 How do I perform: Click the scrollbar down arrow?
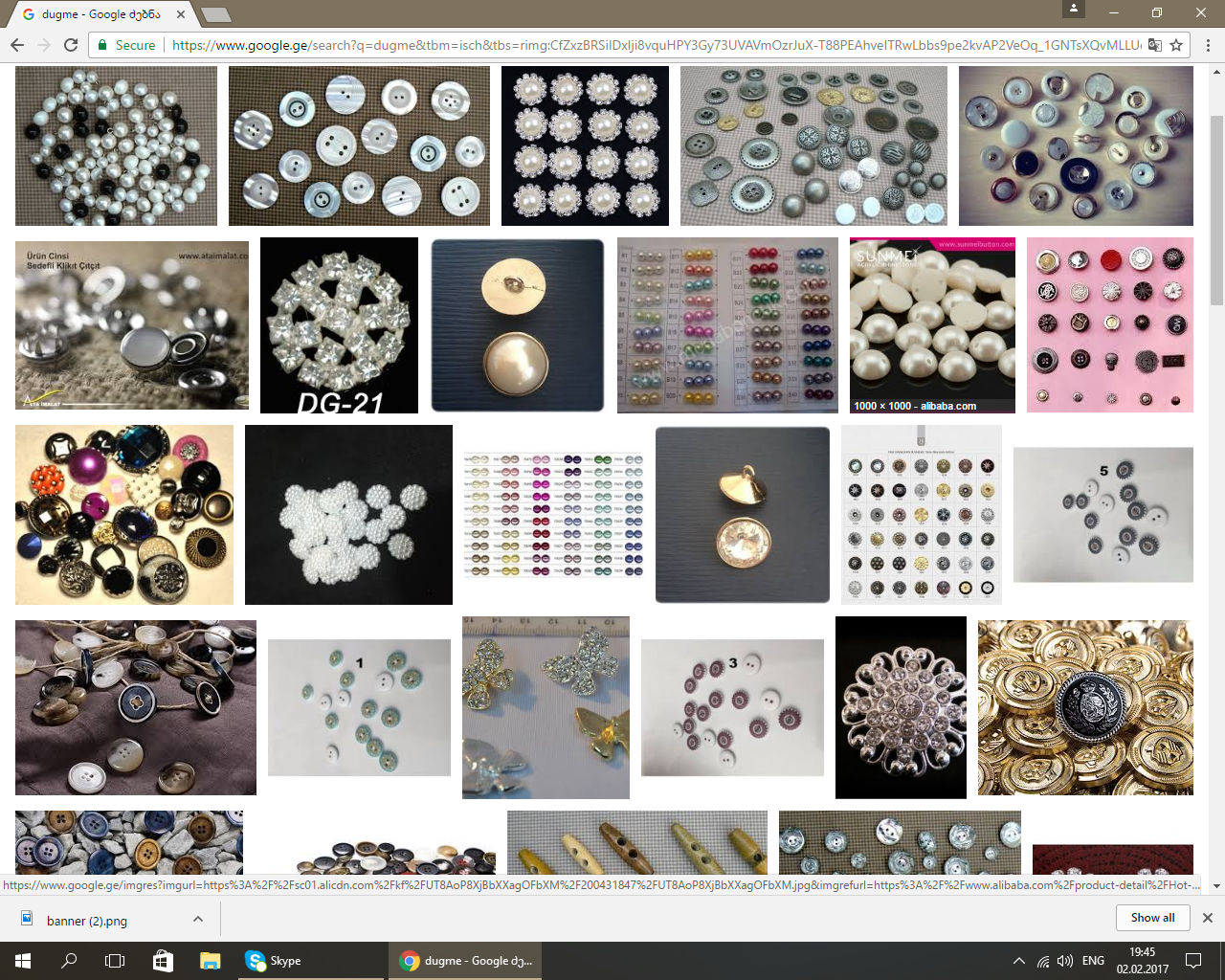[x=1217, y=886]
